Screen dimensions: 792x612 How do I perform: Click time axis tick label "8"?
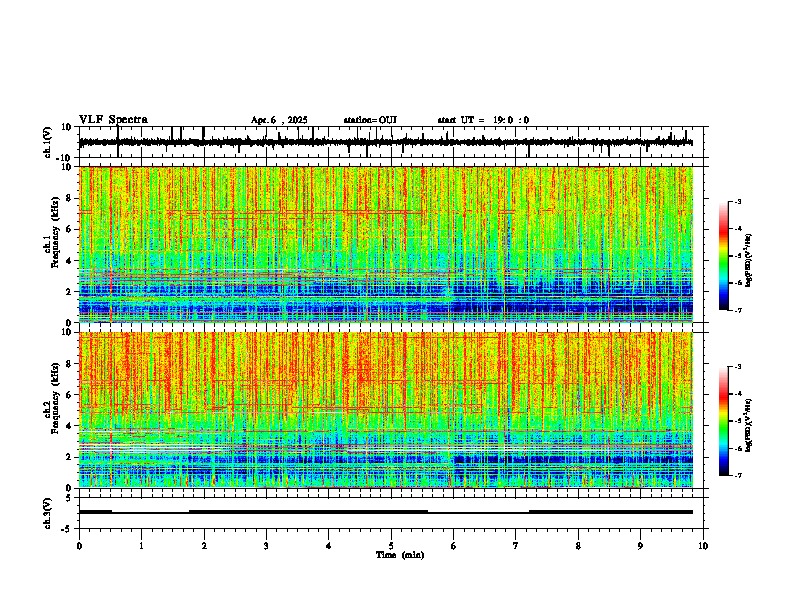[x=578, y=546]
